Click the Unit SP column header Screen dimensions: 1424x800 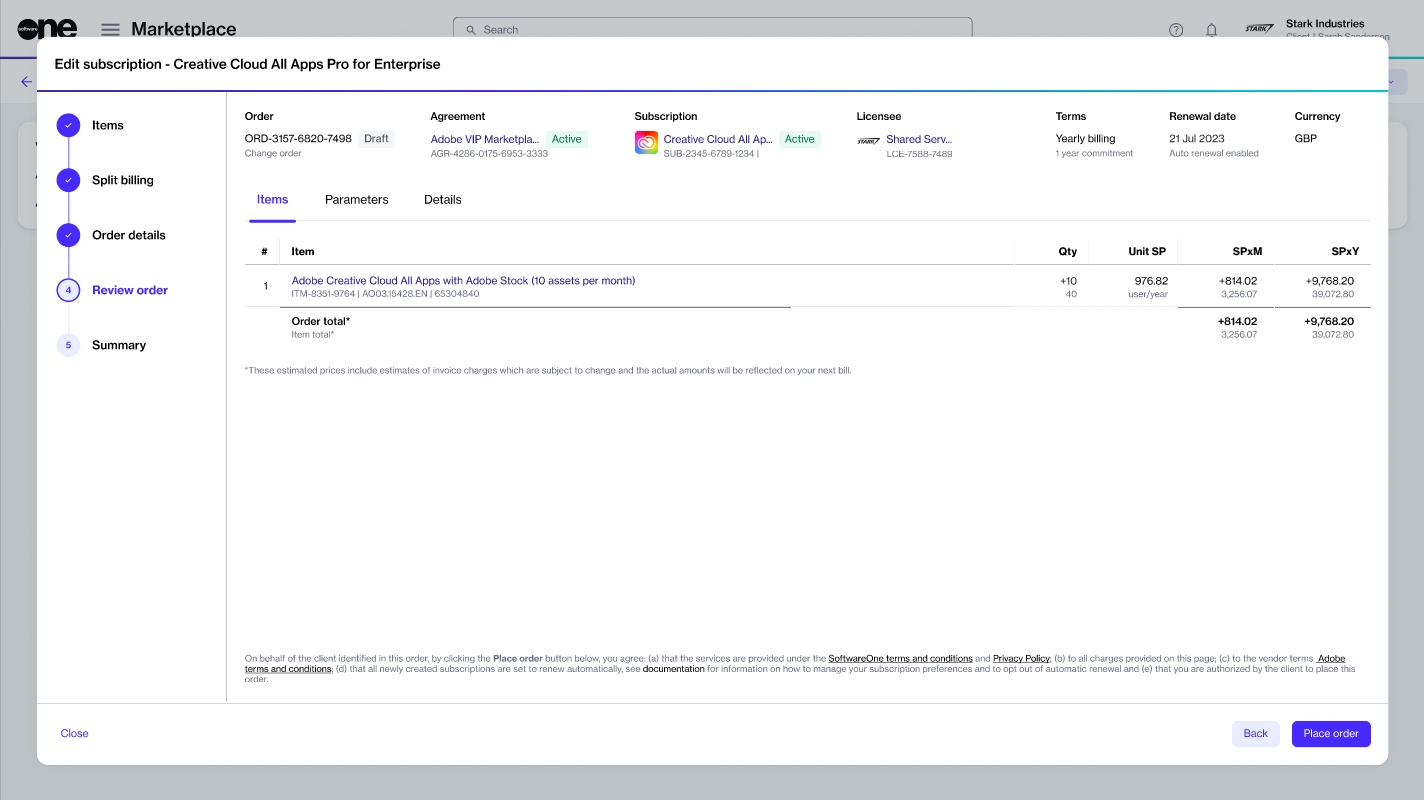click(1147, 252)
